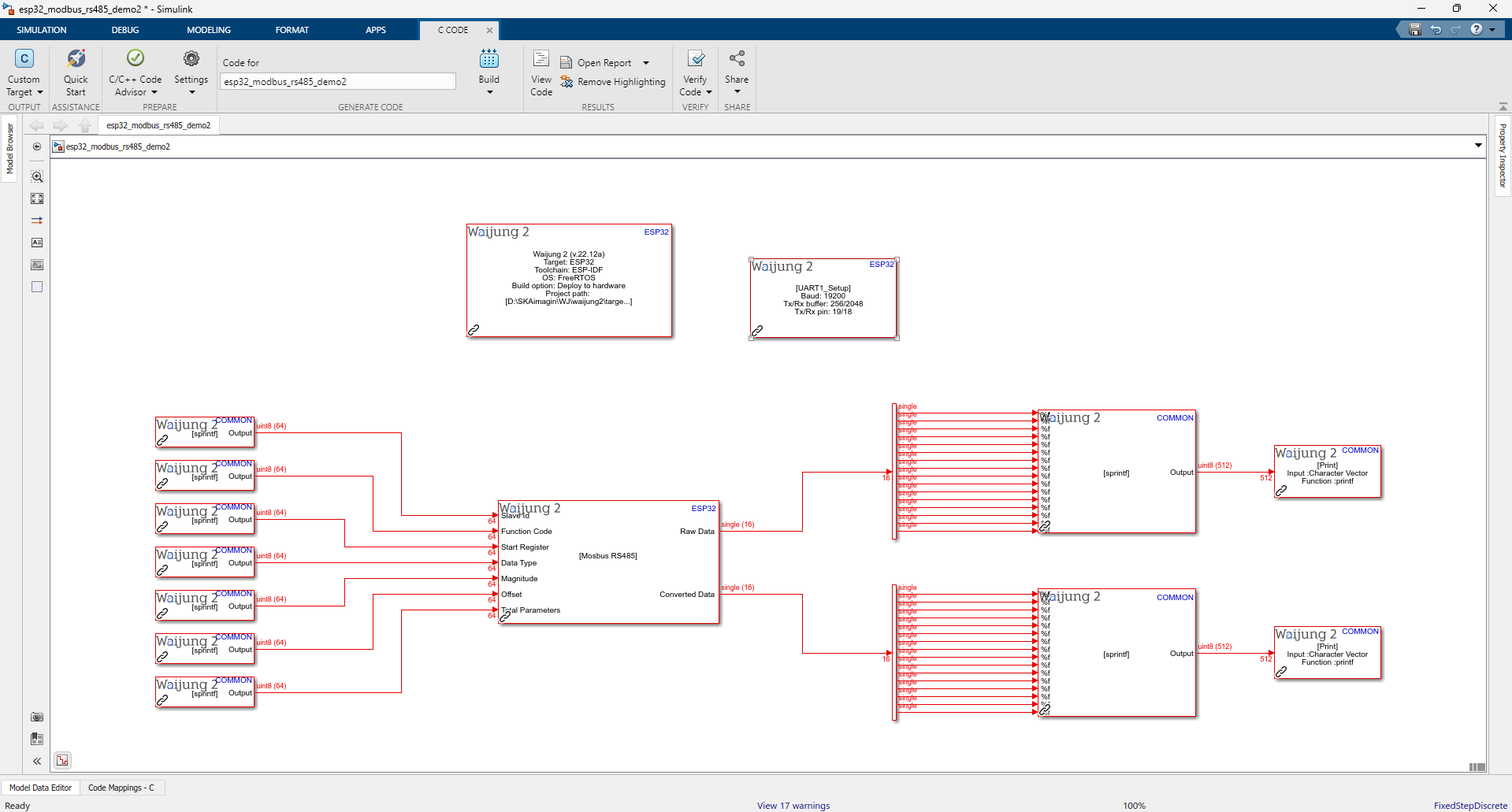The width and height of the screenshot is (1512, 812).
Task: Expand Verify Code dropdown arrow
Action: point(708,92)
